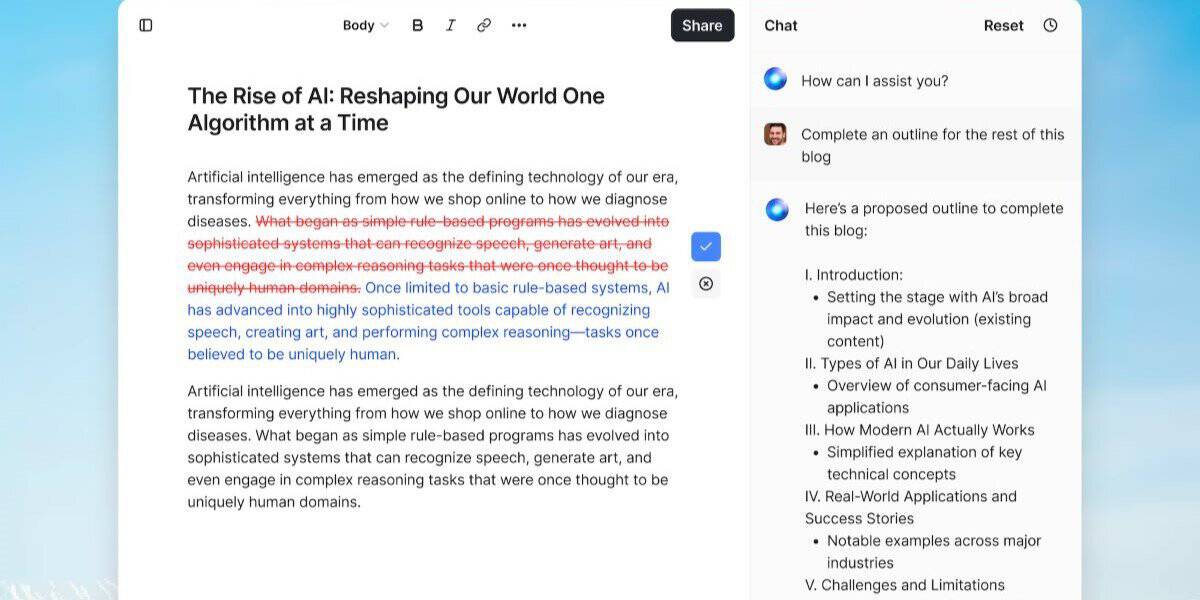Reject the suggested edit with the X
This screenshot has height=600, width=1200.
706,284
